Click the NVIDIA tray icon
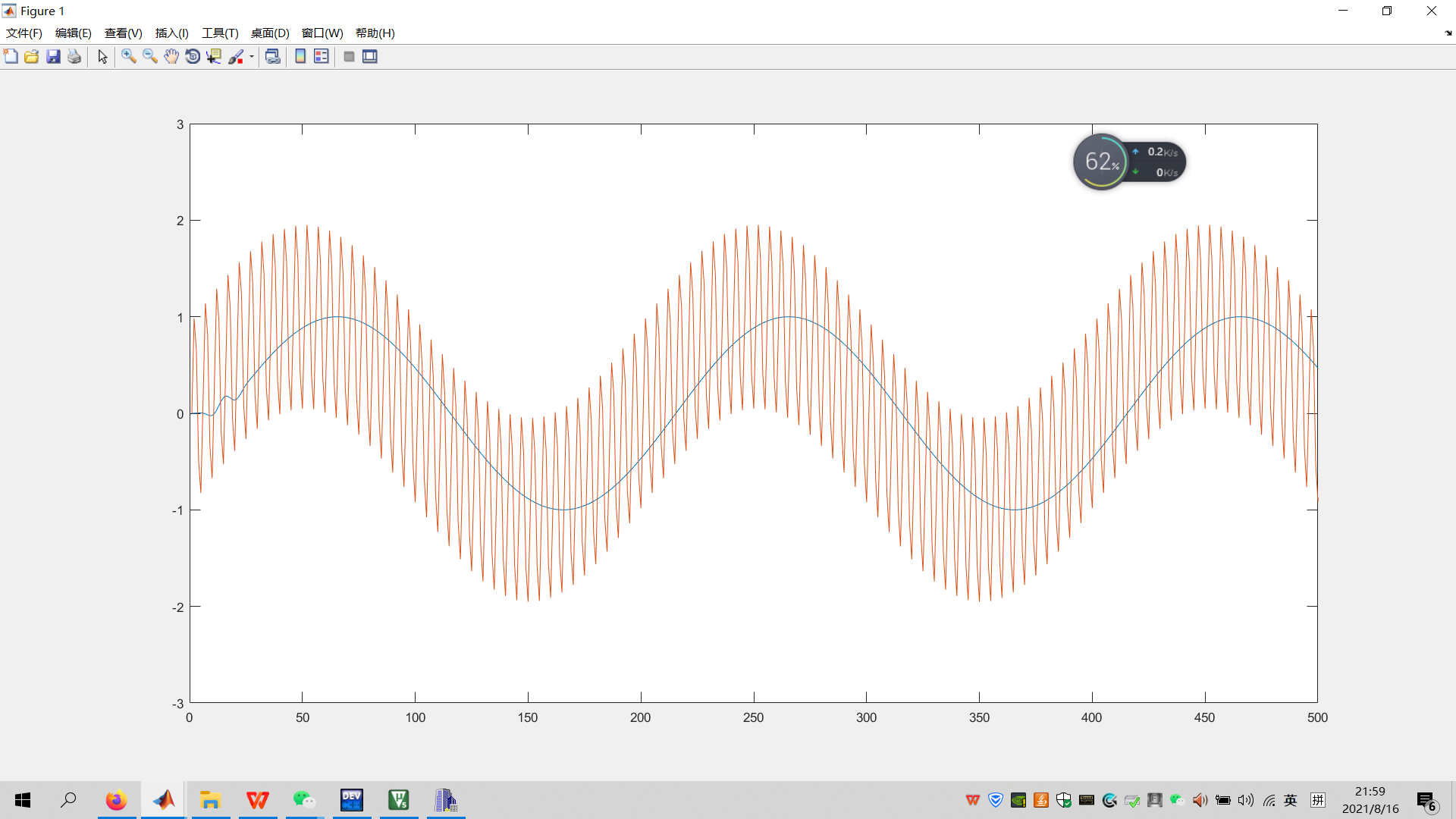 click(1018, 800)
